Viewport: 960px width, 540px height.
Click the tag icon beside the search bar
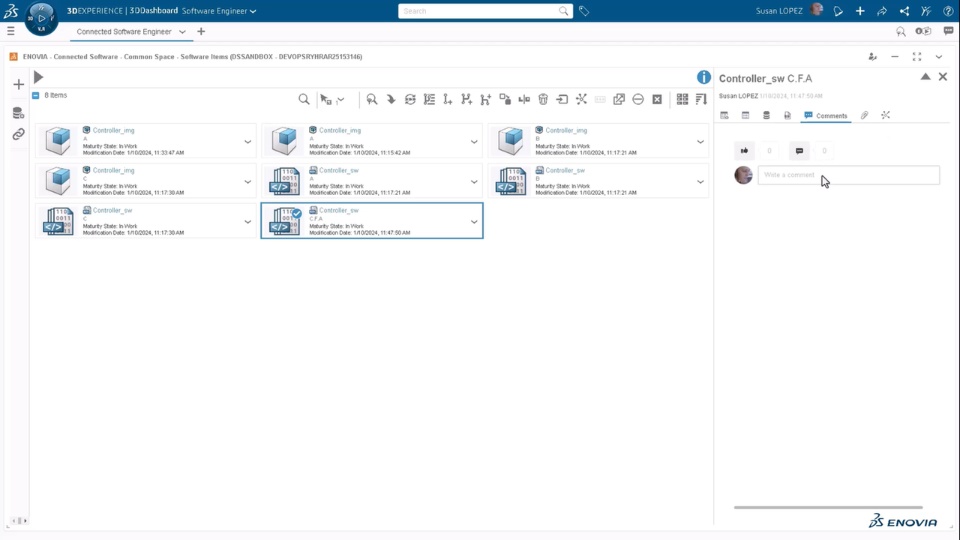(x=584, y=11)
